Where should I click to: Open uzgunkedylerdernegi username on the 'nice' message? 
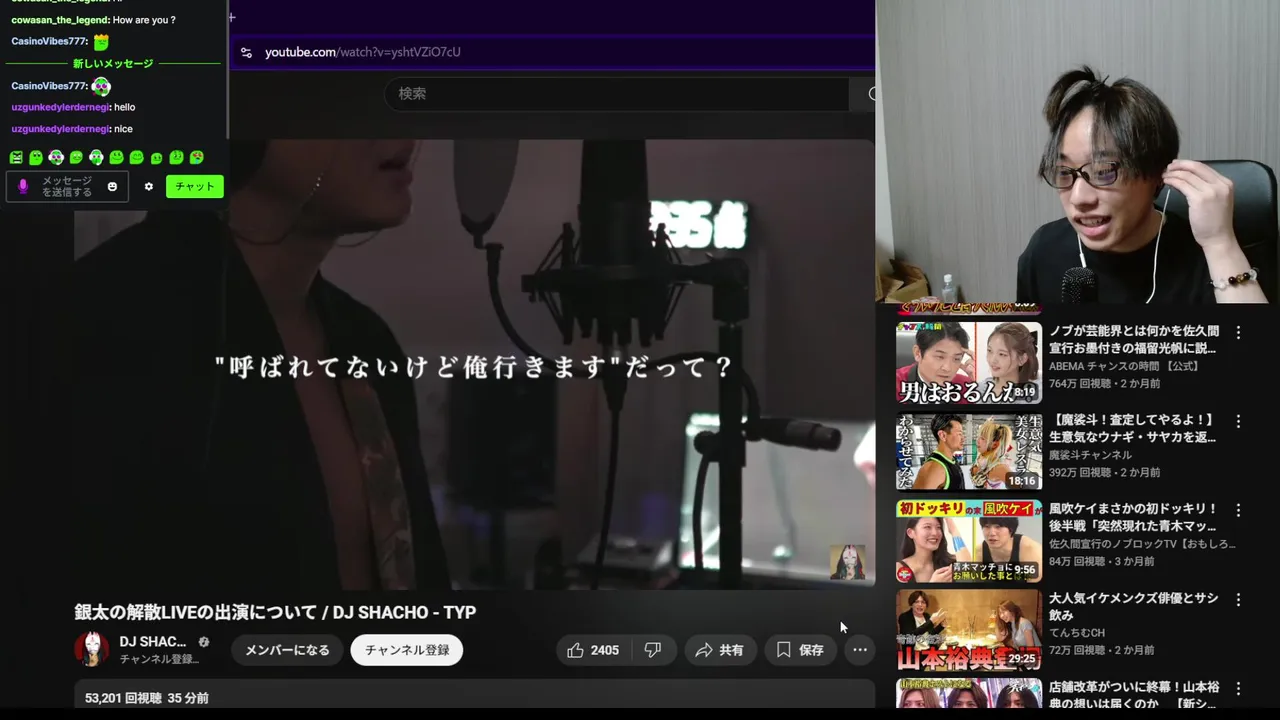click(x=60, y=129)
